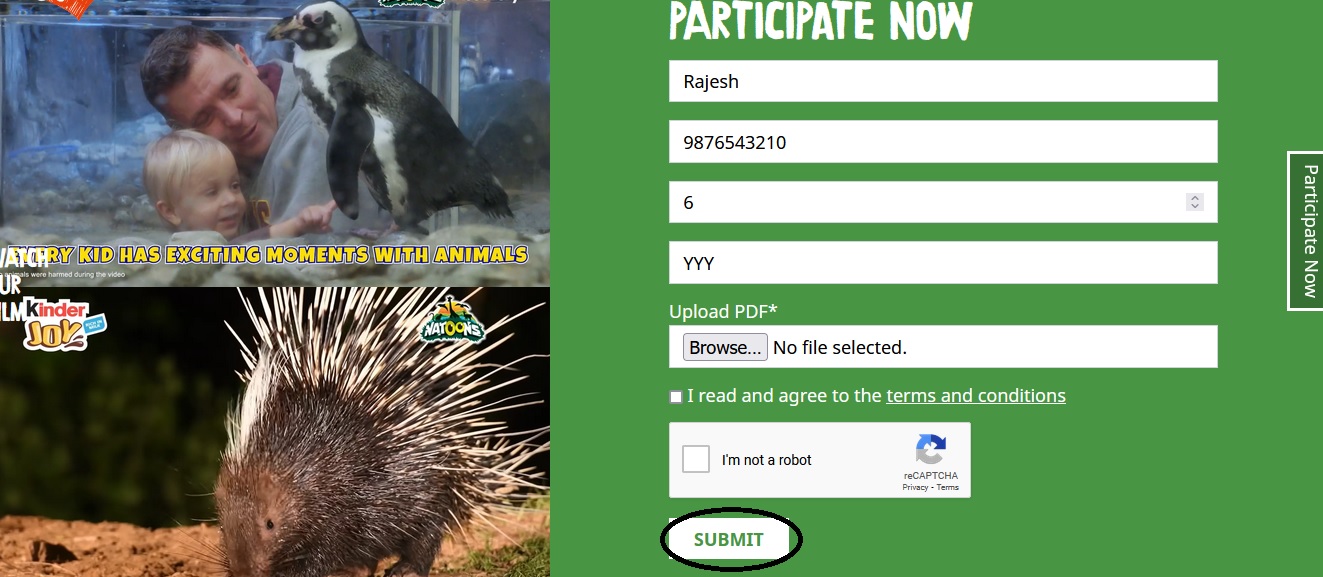Open the terms and conditions link
The height and width of the screenshot is (577, 1323).
(976, 396)
